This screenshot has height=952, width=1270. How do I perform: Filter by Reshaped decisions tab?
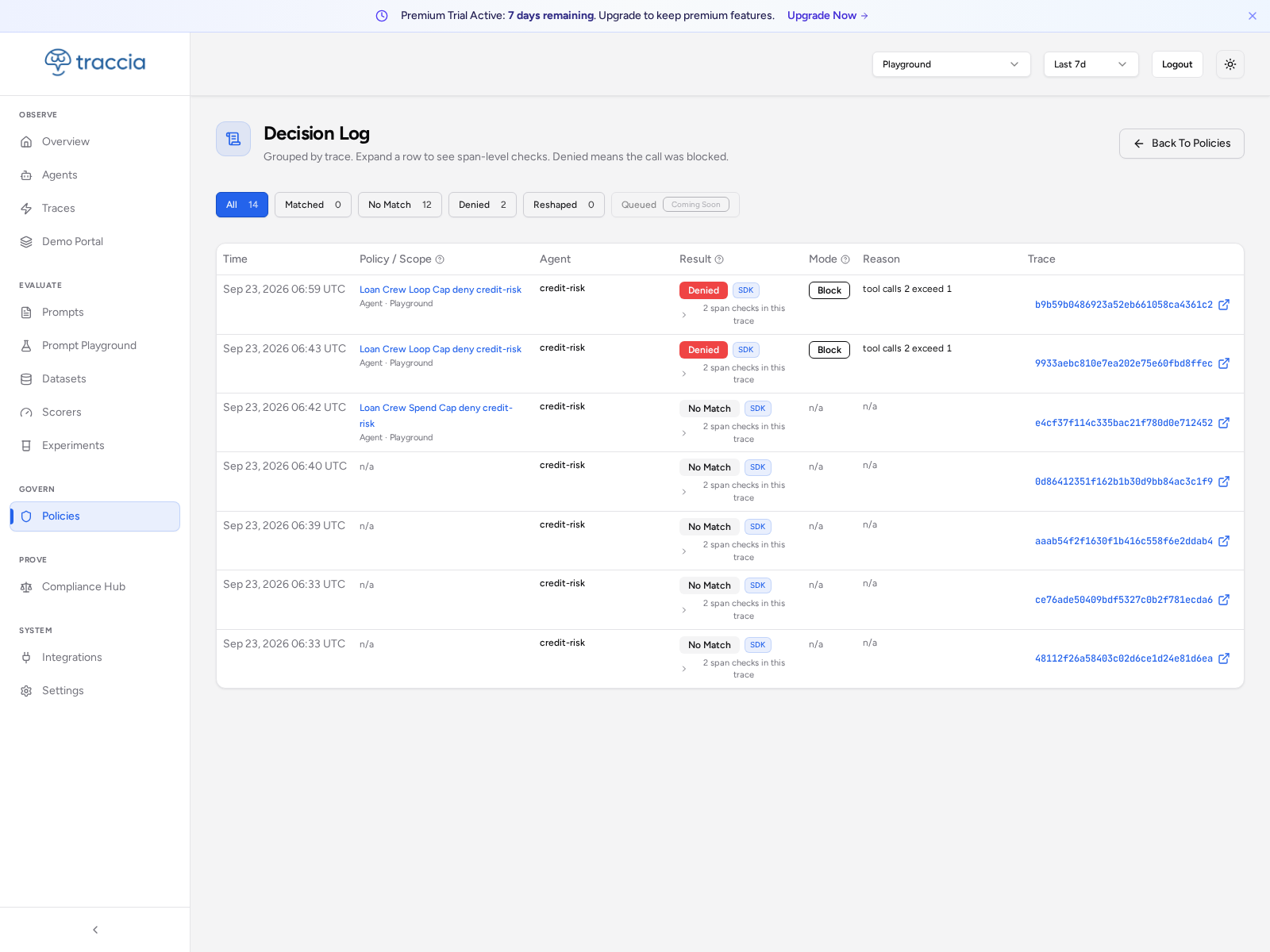tap(564, 205)
